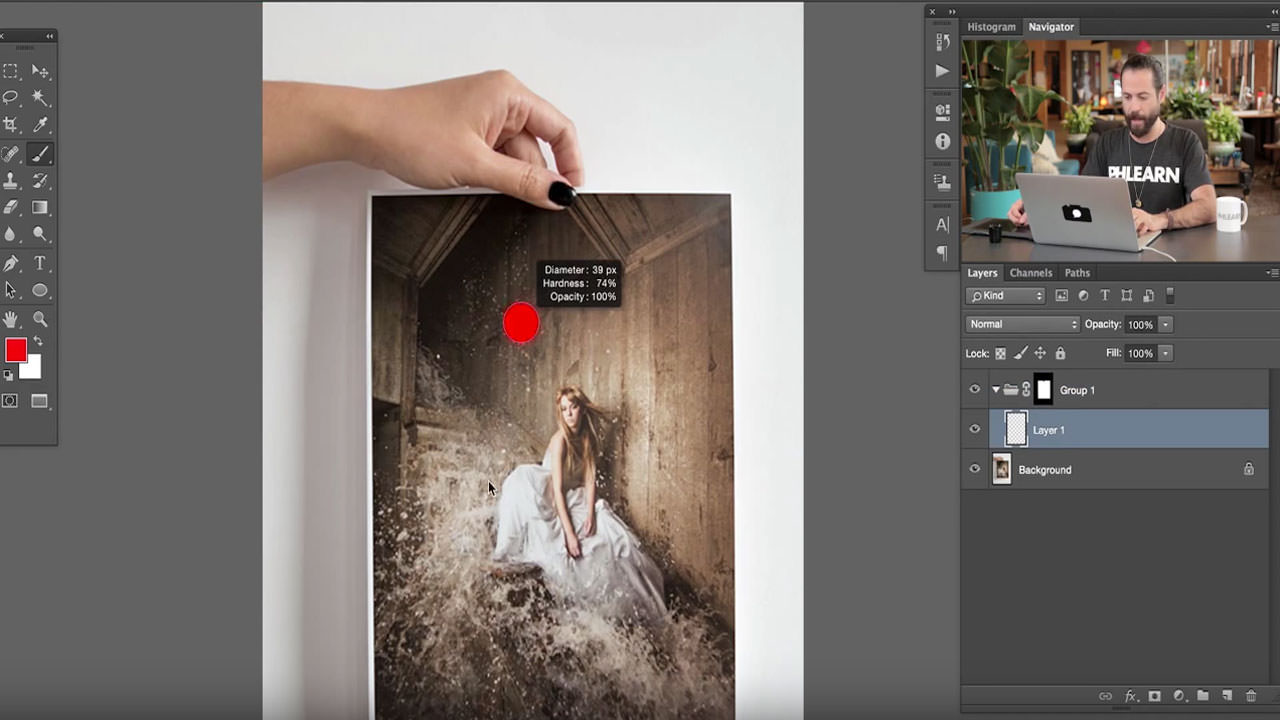Click the link layers button
Viewport: 1280px width, 720px height.
(x=1105, y=696)
